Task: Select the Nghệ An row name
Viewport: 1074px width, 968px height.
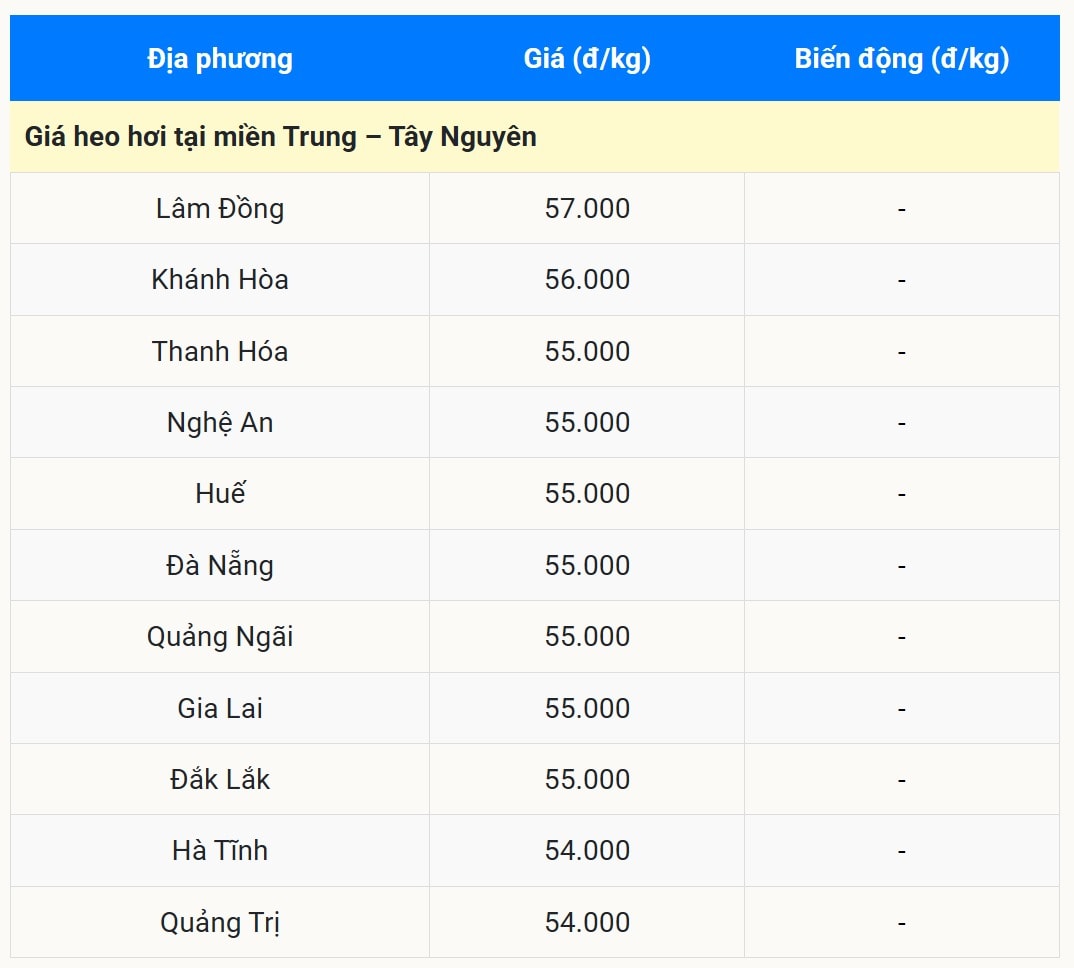Action: coord(220,423)
